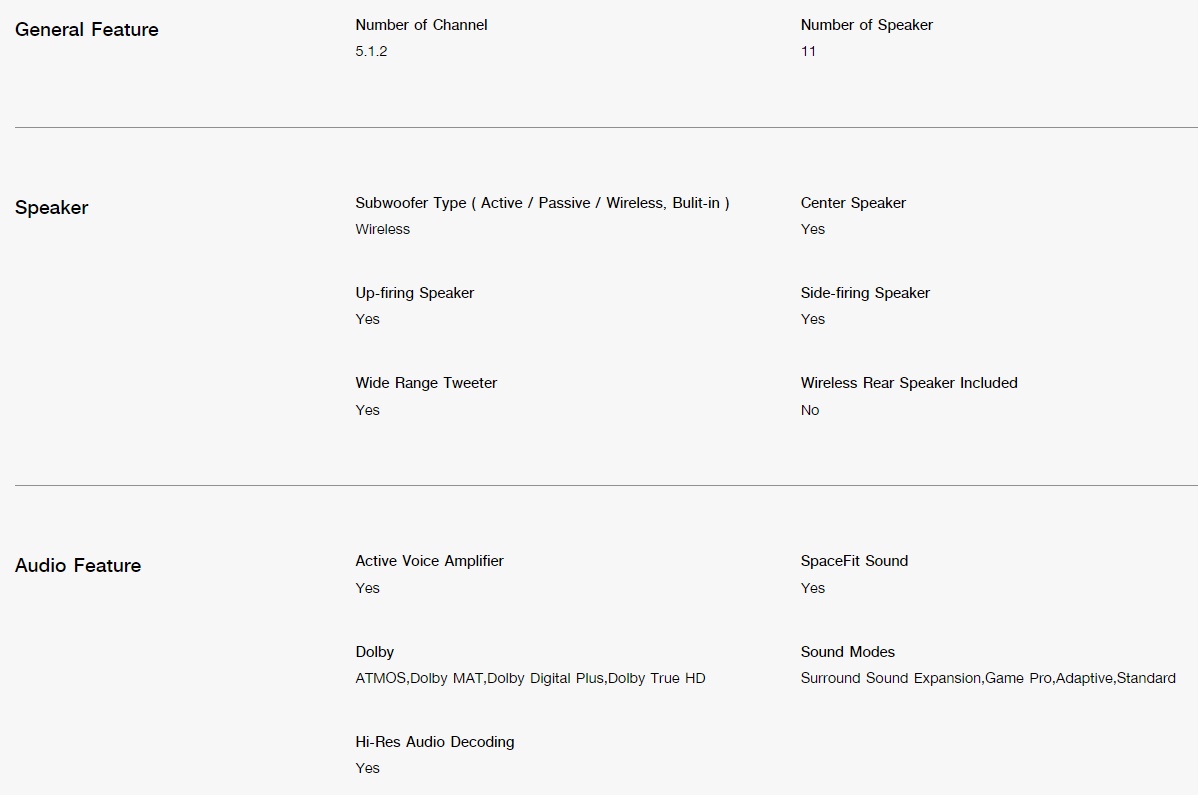This screenshot has height=795, width=1198.
Task: Select the Wireless subwoofer value
Action: (383, 229)
